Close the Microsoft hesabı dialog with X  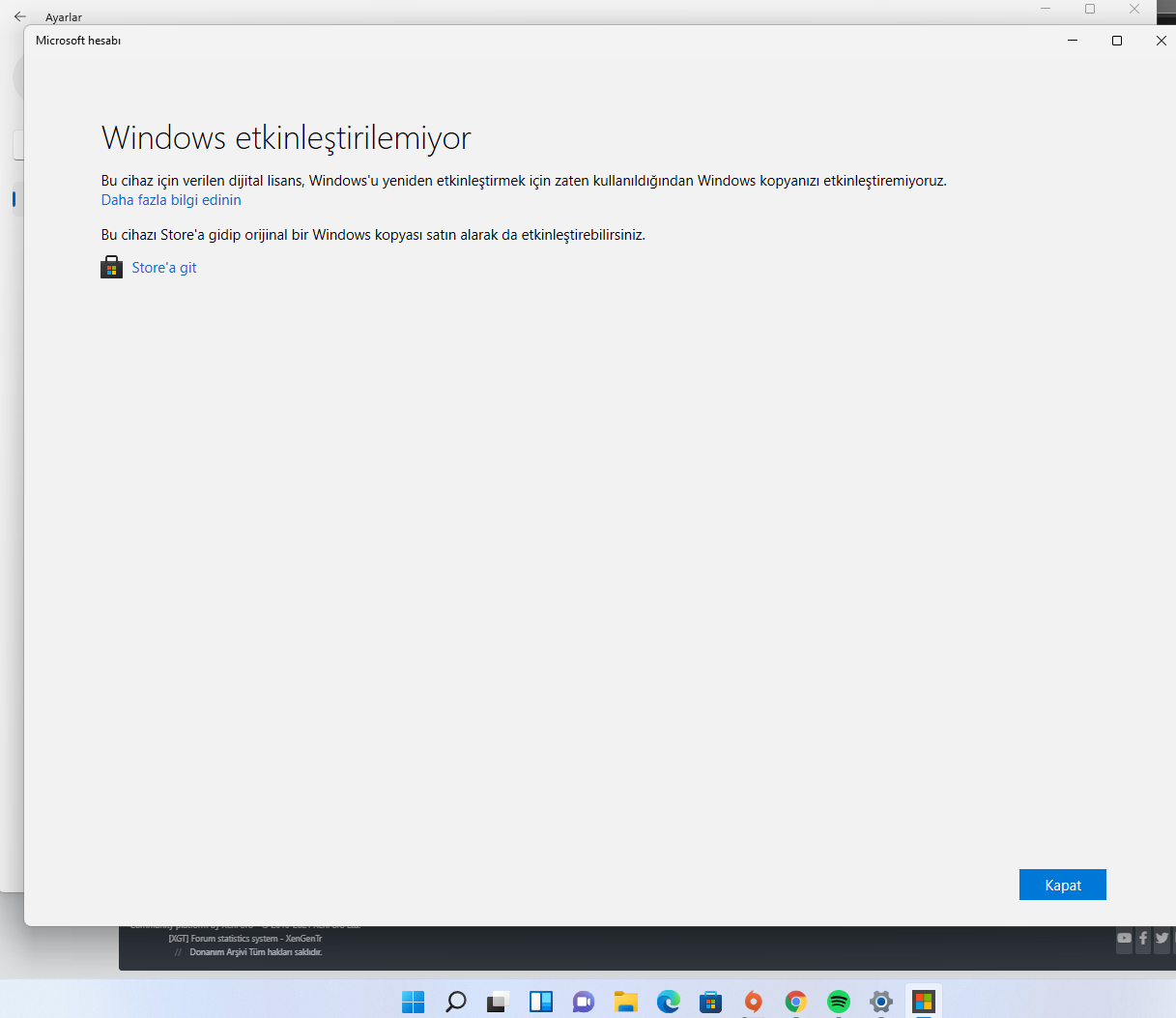pyautogui.click(x=1162, y=41)
